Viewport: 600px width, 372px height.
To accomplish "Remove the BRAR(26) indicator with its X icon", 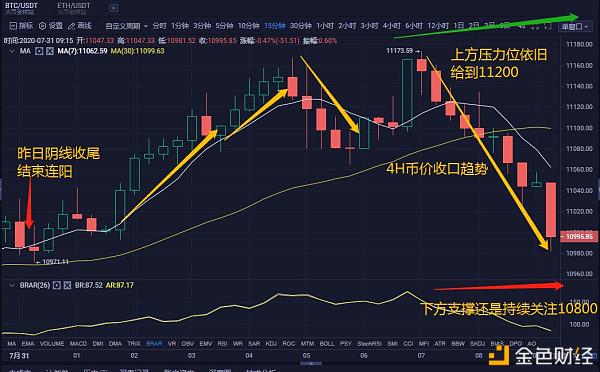I will click(x=67, y=285).
